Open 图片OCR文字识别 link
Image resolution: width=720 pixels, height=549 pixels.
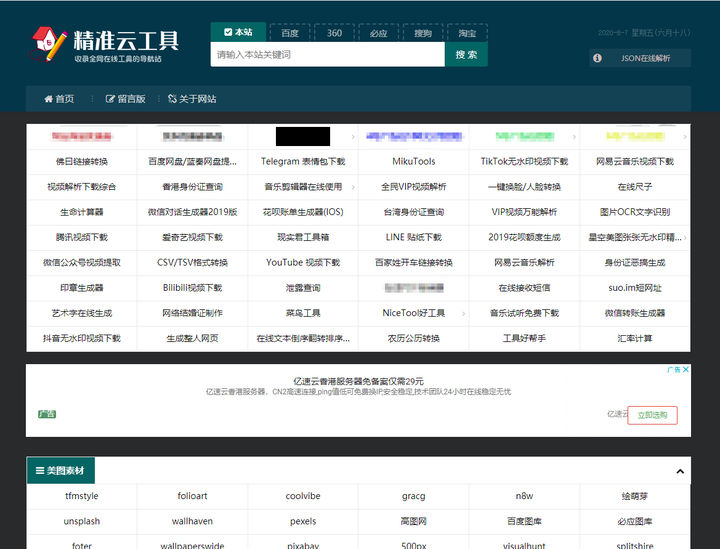point(635,212)
